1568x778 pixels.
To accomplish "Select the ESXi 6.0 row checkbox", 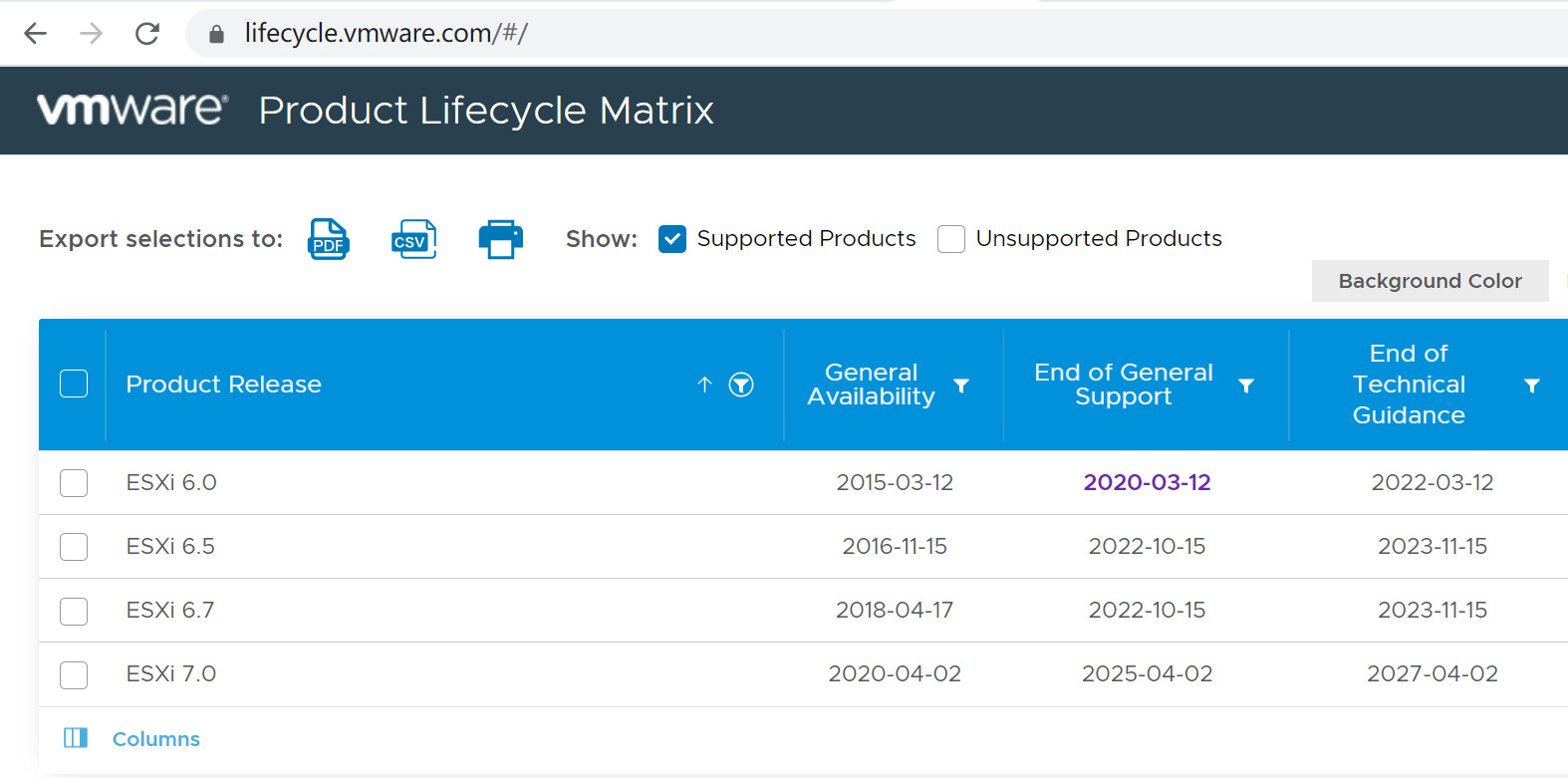I will pos(74,483).
